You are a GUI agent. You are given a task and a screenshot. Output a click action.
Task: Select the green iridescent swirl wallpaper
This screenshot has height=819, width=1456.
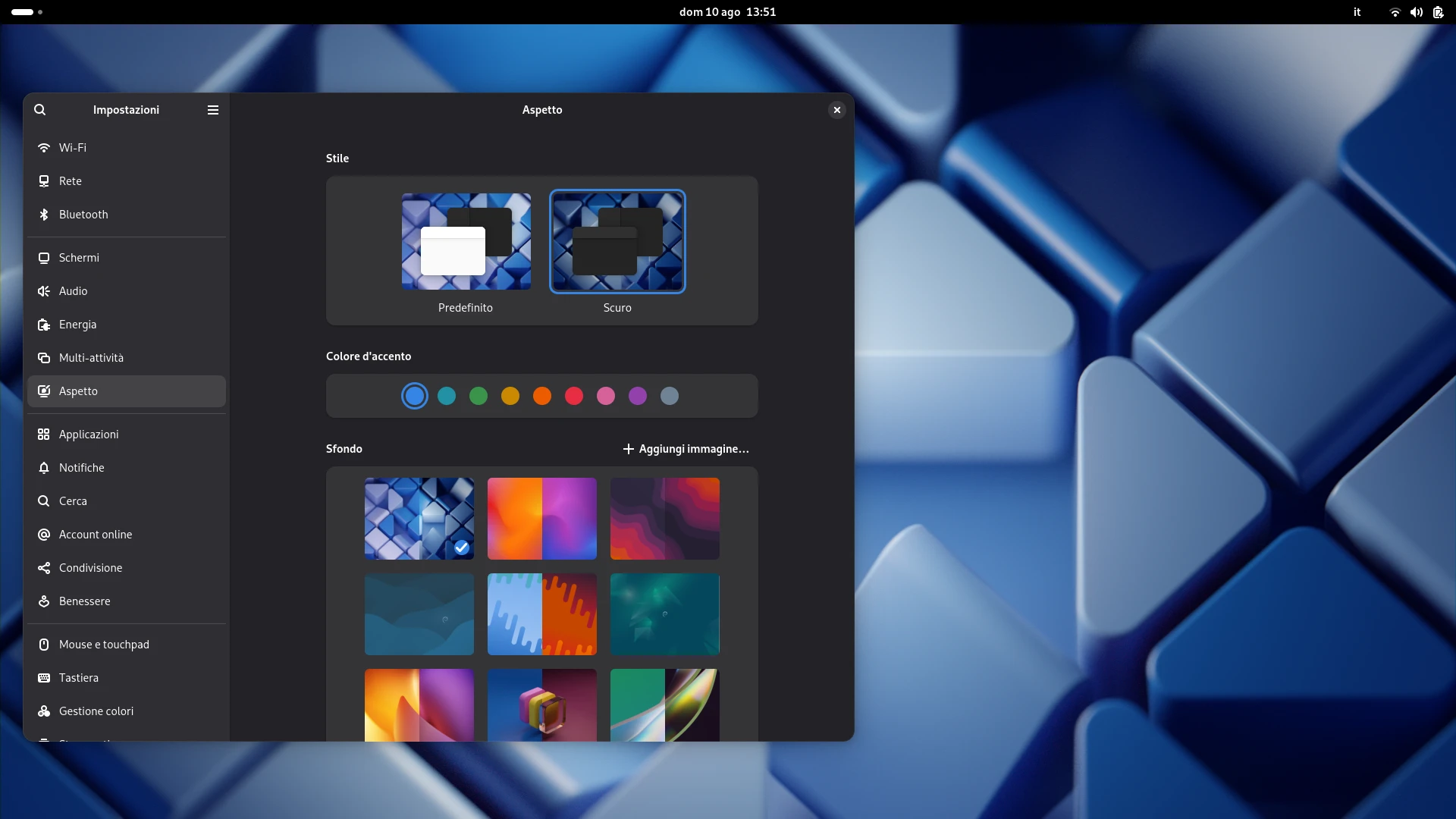coord(665,705)
